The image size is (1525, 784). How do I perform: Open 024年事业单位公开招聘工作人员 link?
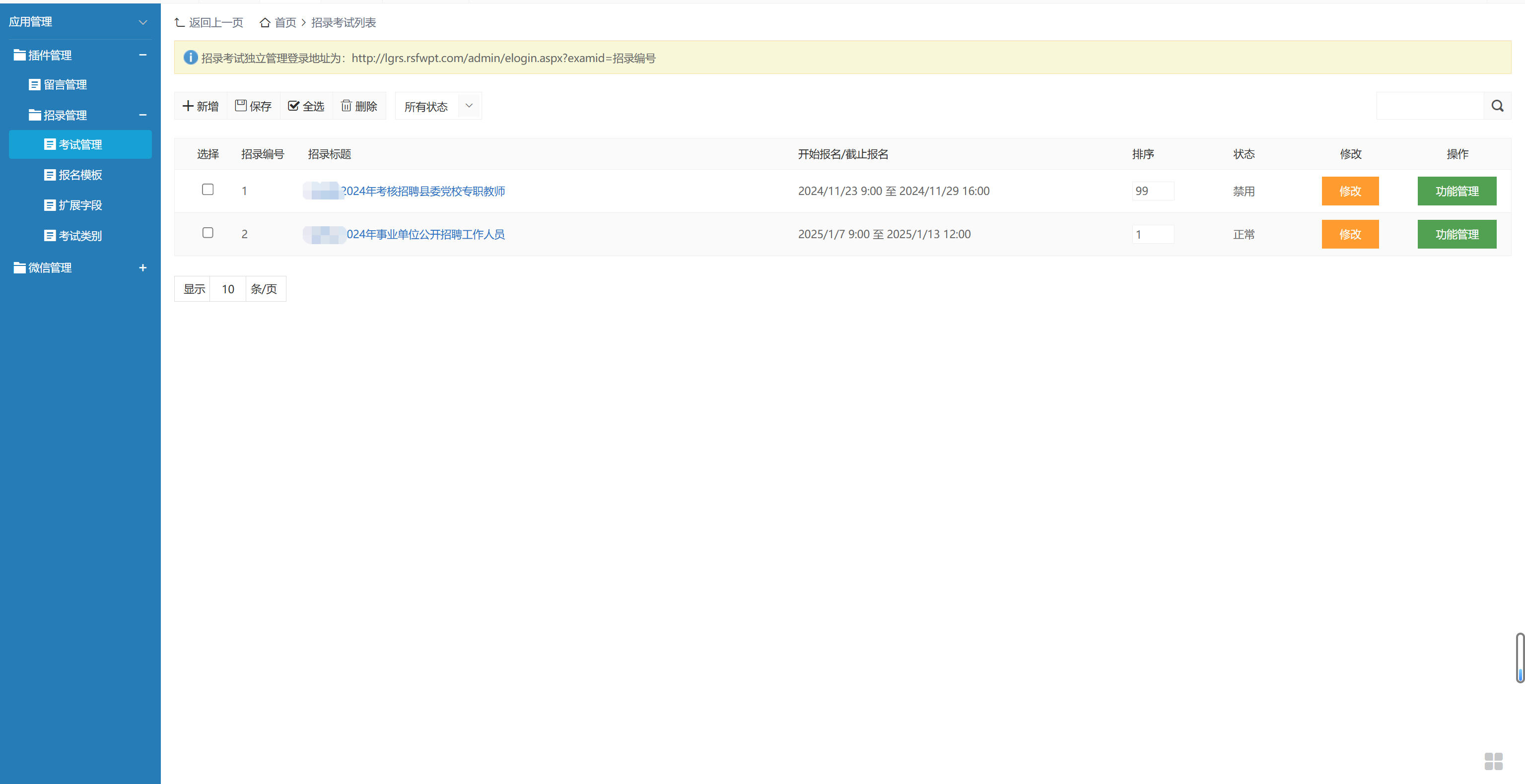425,234
